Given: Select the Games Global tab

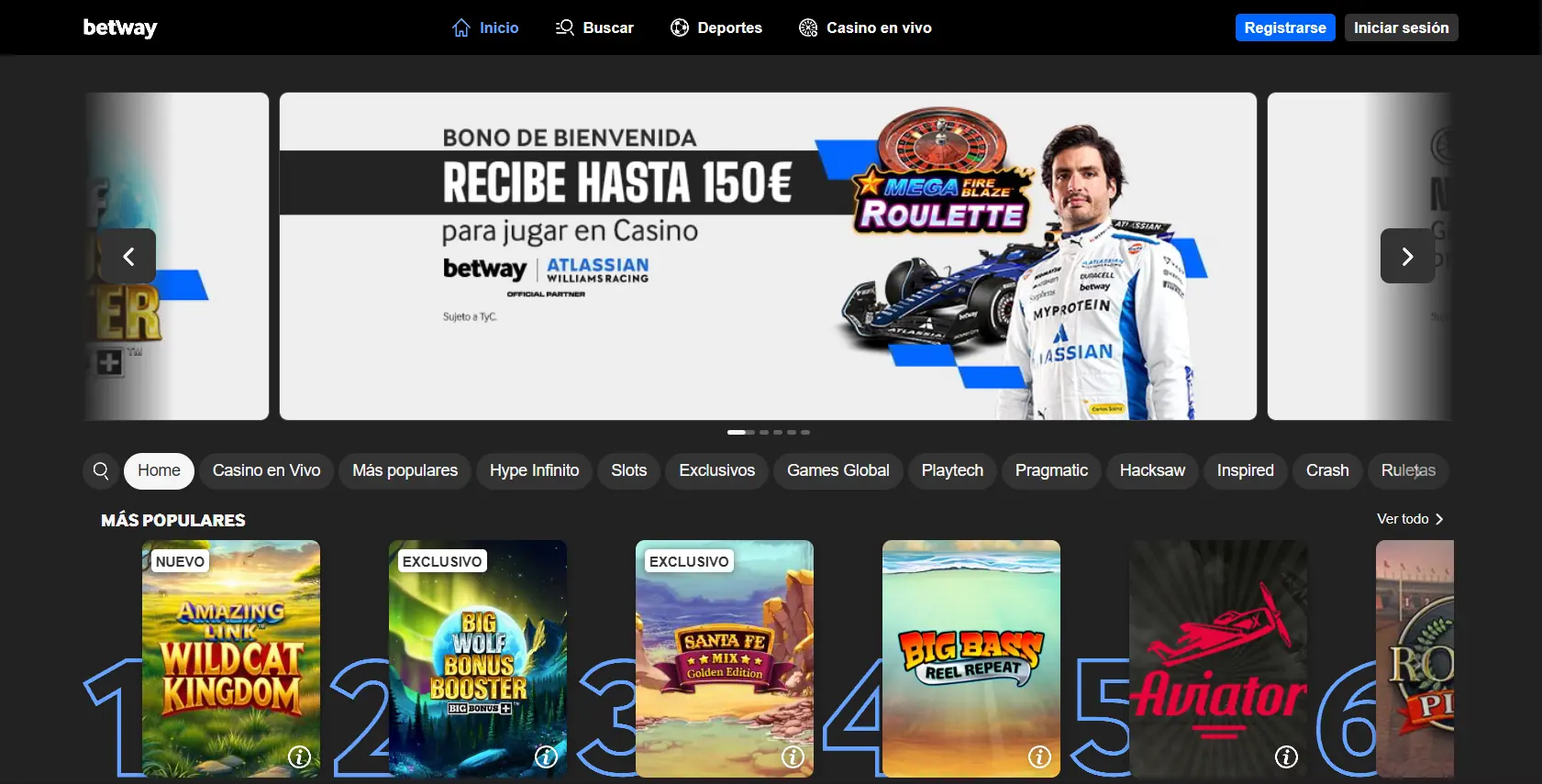Looking at the screenshot, I should click(838, 470).
